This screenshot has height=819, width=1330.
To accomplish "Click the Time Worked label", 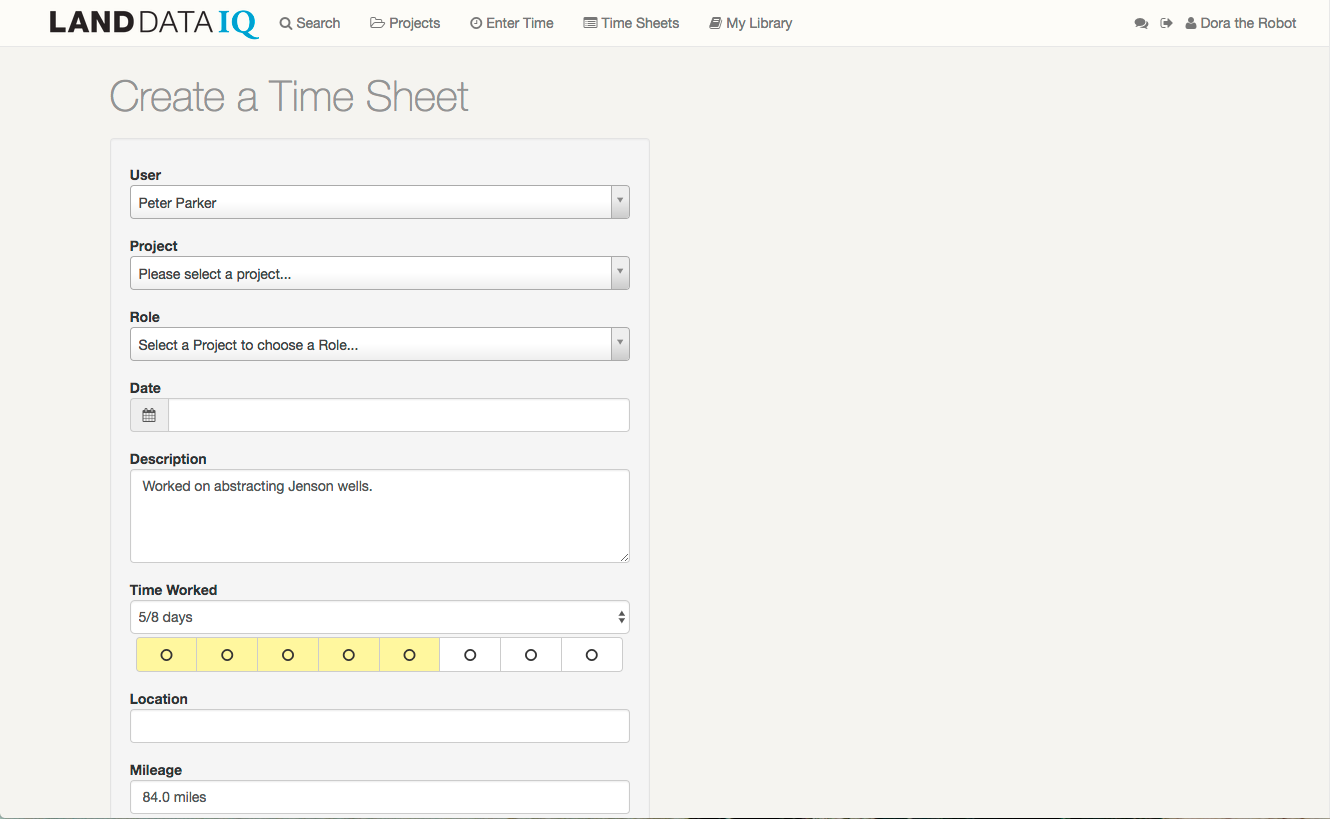I will 174,590.
